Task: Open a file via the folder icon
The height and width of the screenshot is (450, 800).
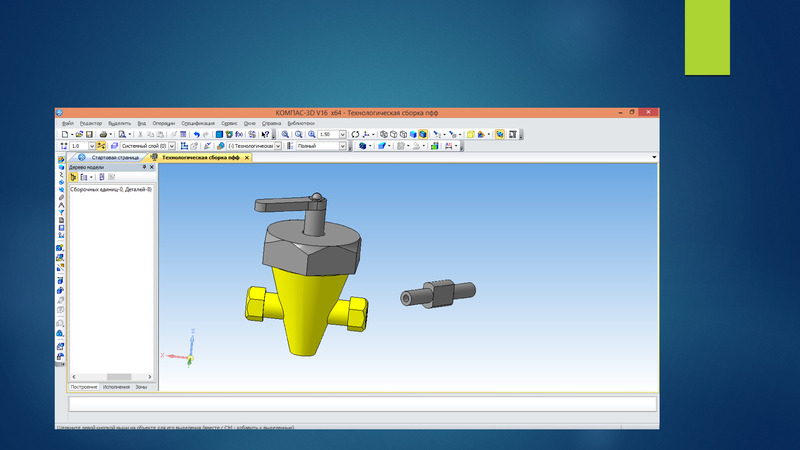Action: [x=79, y=134]
